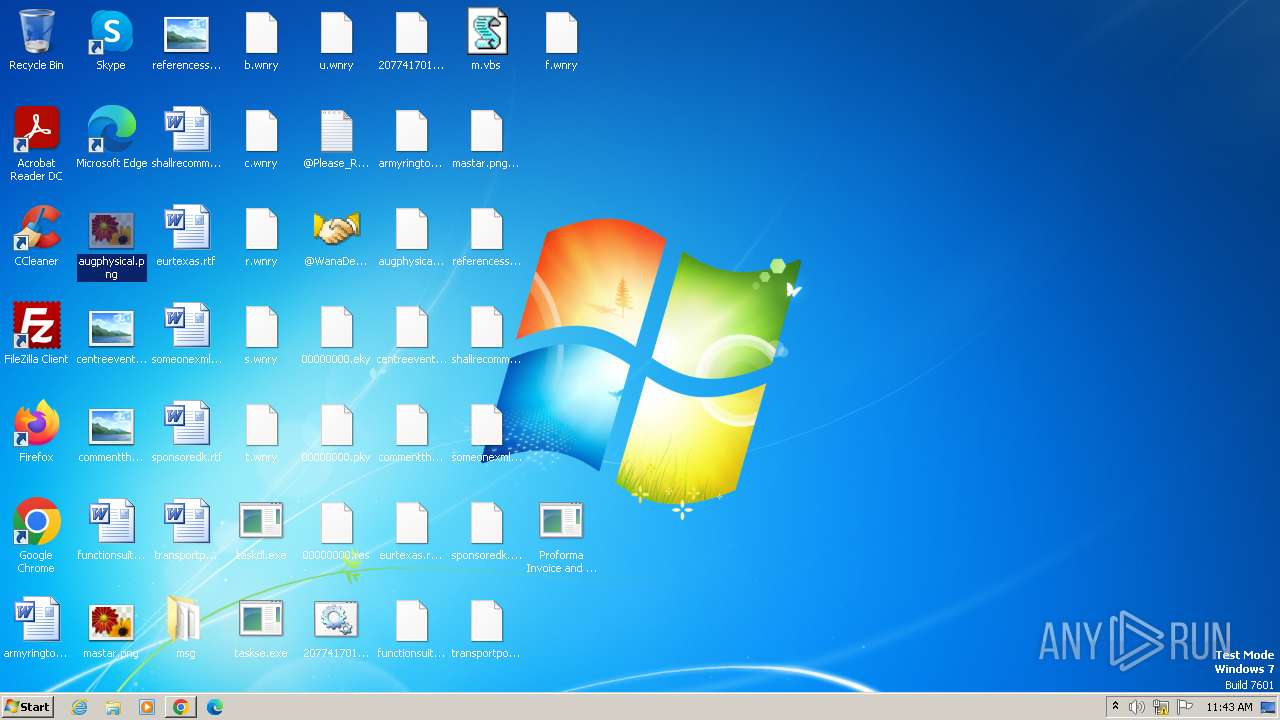1280x720 pixels.
Task: Open the Action Center flag icon
Action: (1185, 707)
